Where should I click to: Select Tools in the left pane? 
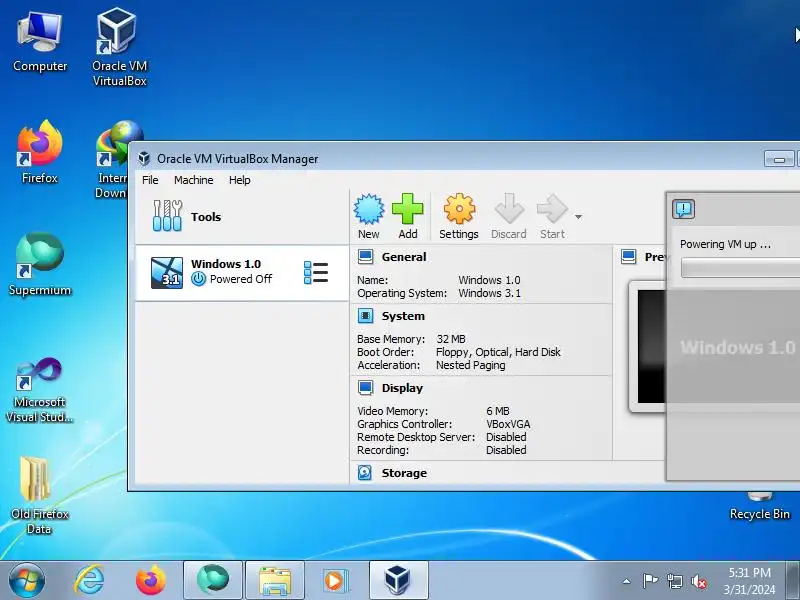[x=242, y=217]
